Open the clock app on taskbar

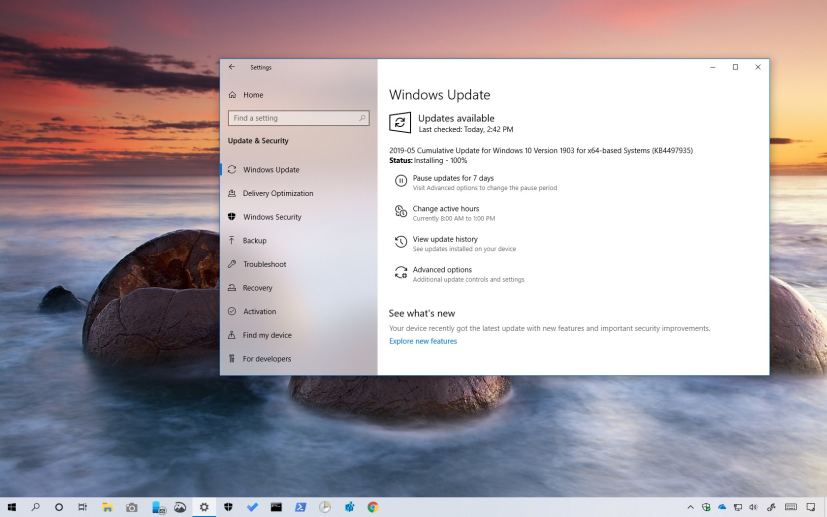[x=325, y=507]
